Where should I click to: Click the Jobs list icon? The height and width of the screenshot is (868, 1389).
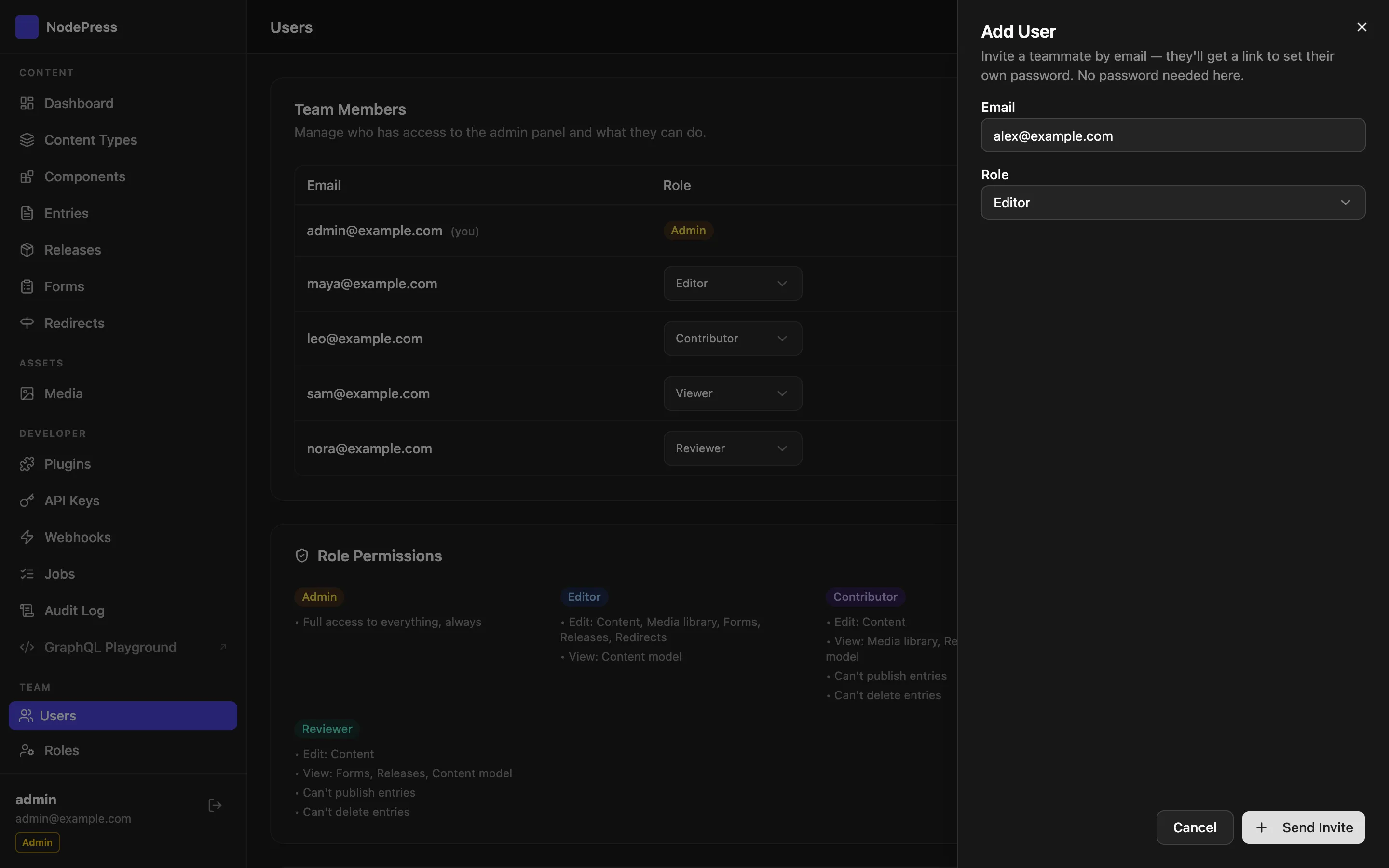[x=27, y=574]
